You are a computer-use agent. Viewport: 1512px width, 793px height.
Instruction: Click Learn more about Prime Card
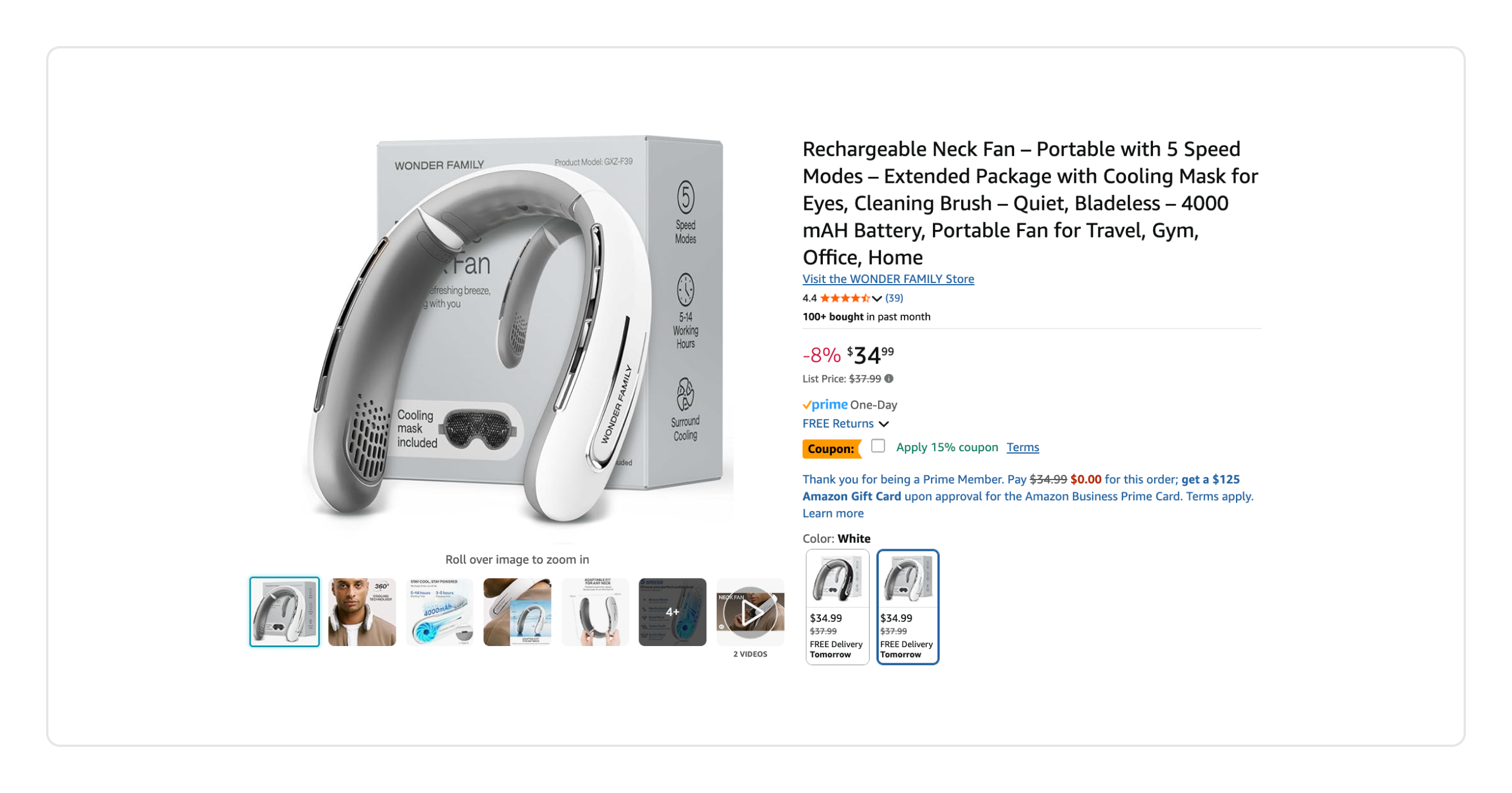pos(833,513)
